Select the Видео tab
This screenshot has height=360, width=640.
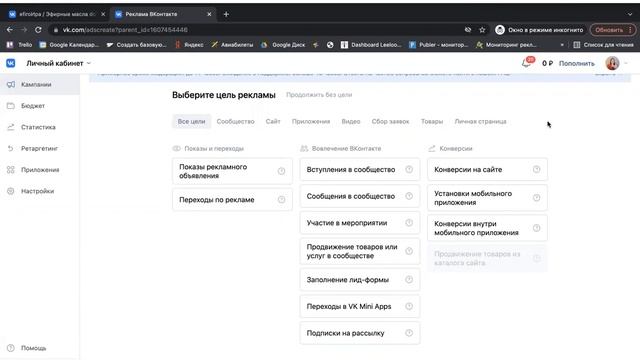351,122
